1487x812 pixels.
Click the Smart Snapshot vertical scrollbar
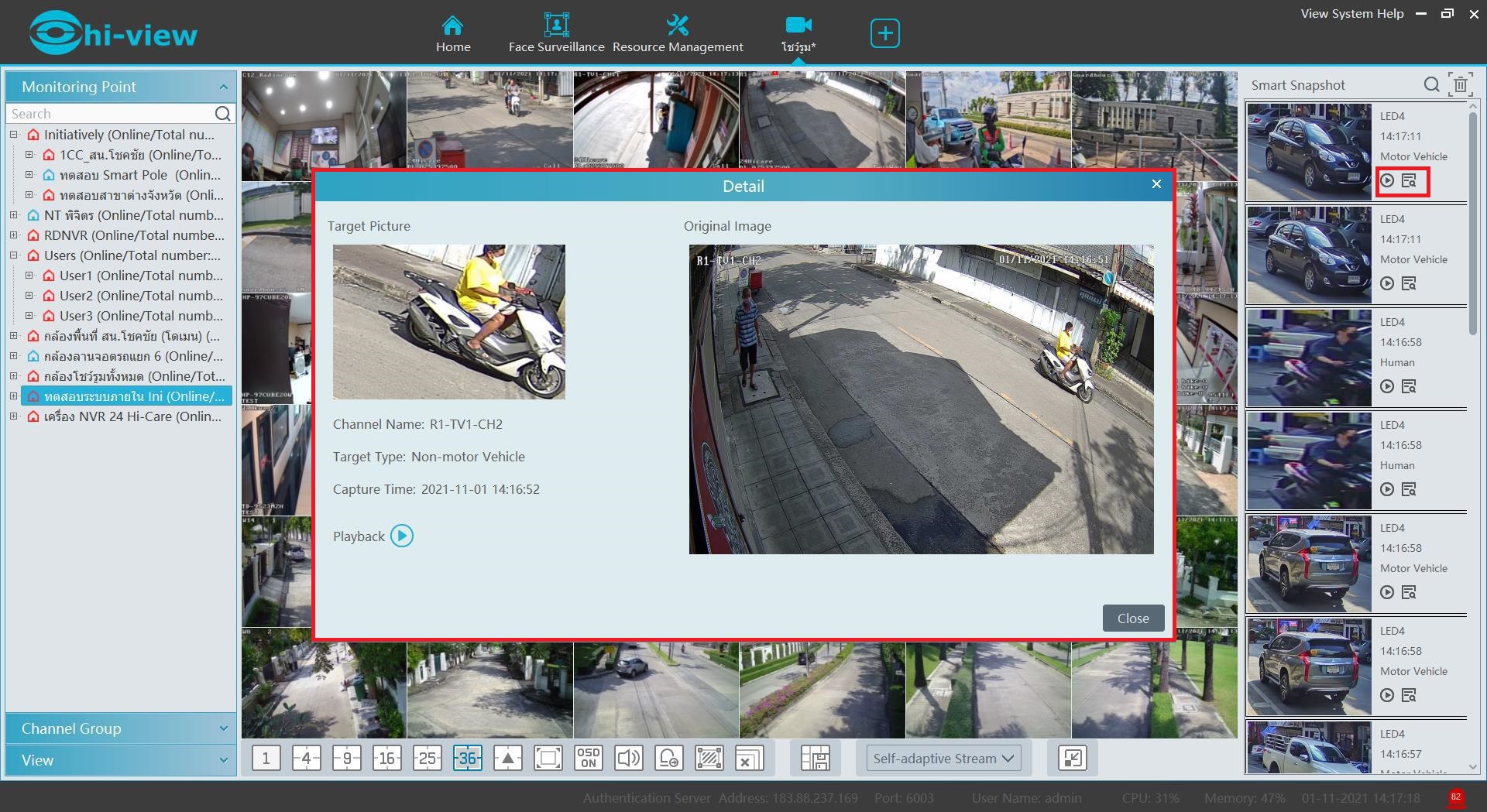1472,224
